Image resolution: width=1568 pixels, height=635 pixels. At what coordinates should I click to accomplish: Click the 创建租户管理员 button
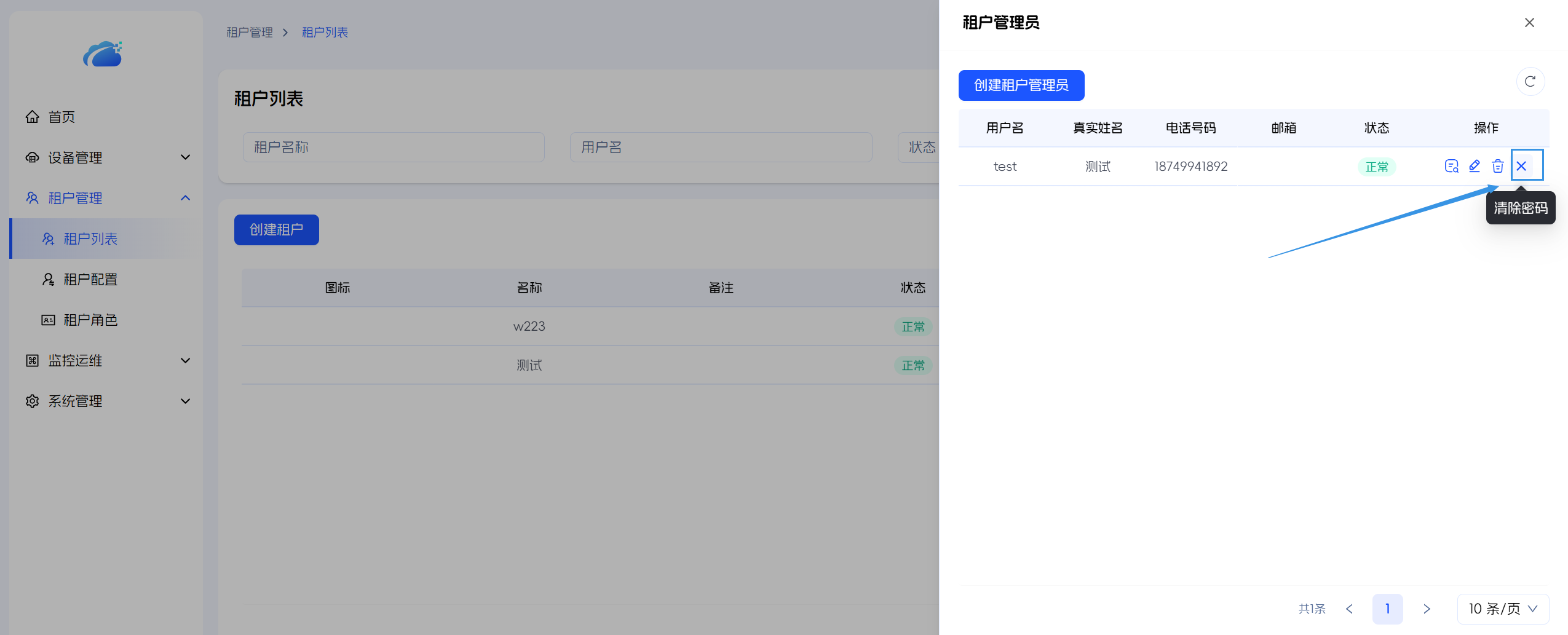(1021, 85)
